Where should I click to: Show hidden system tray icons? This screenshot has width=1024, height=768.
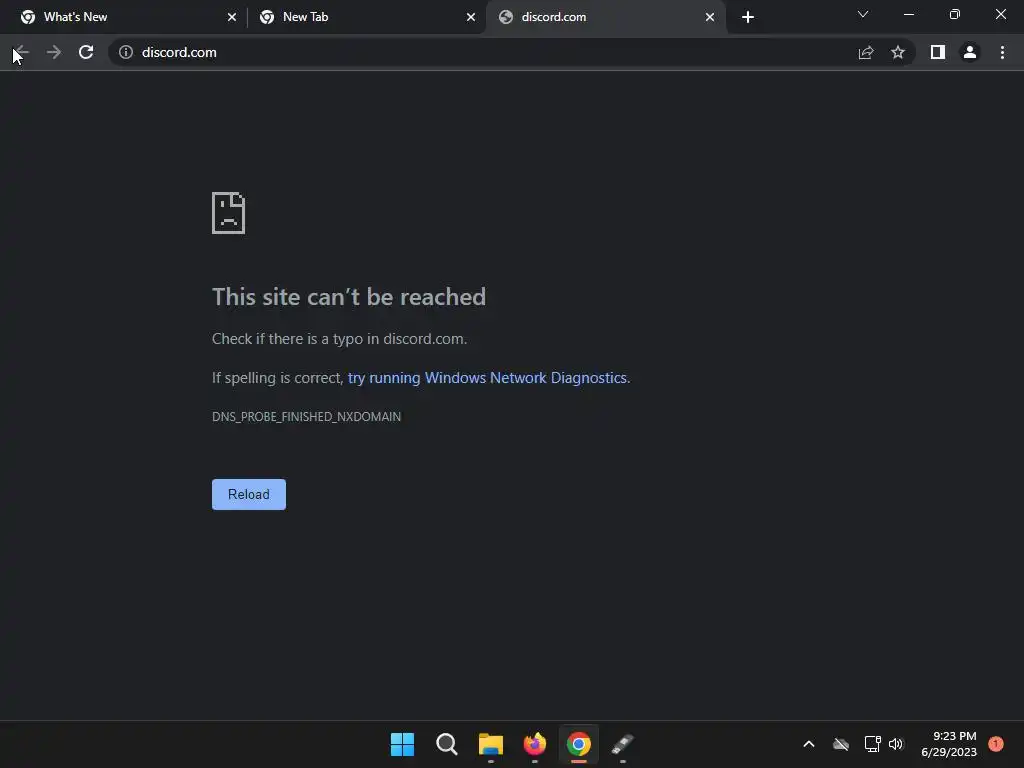point(808,744)
